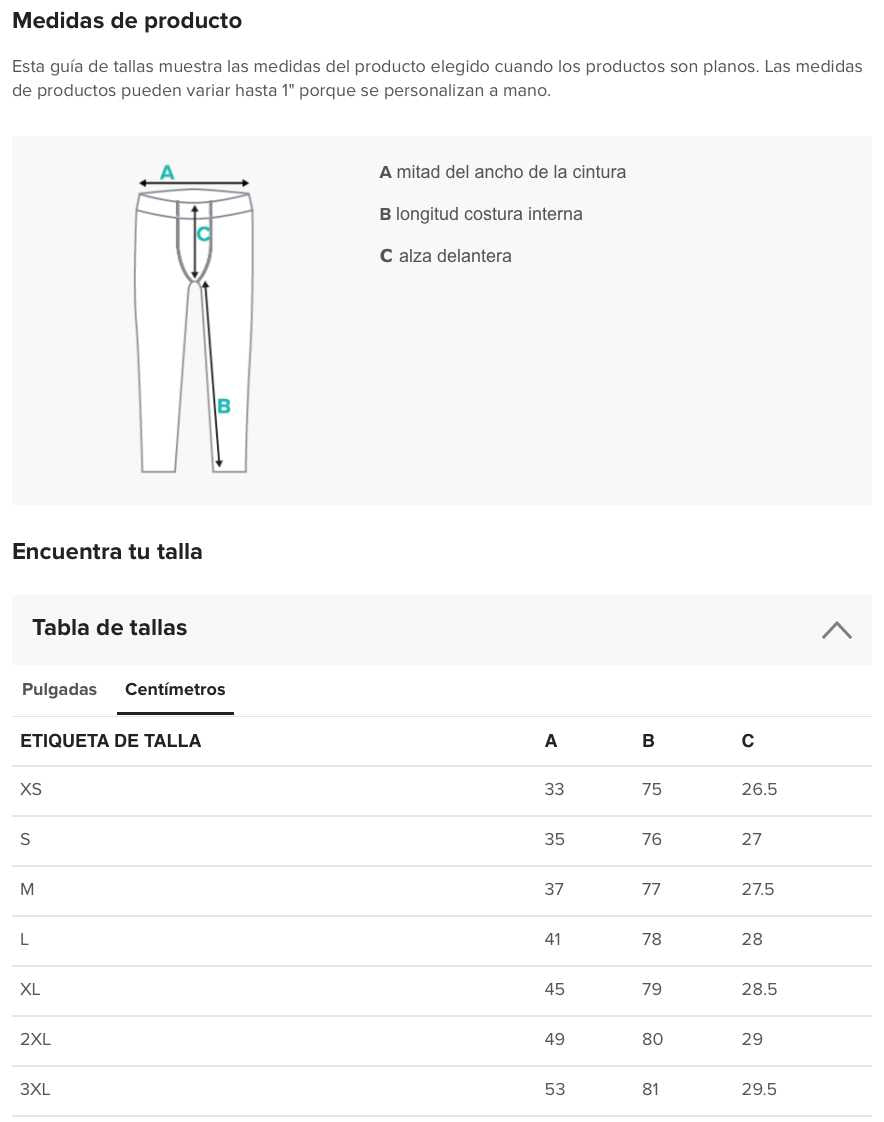The height and width of the screenshot is (1122, 884).
Task: Select the 3XL size row
Action: pyautogui.click(x=35, y=1089)
